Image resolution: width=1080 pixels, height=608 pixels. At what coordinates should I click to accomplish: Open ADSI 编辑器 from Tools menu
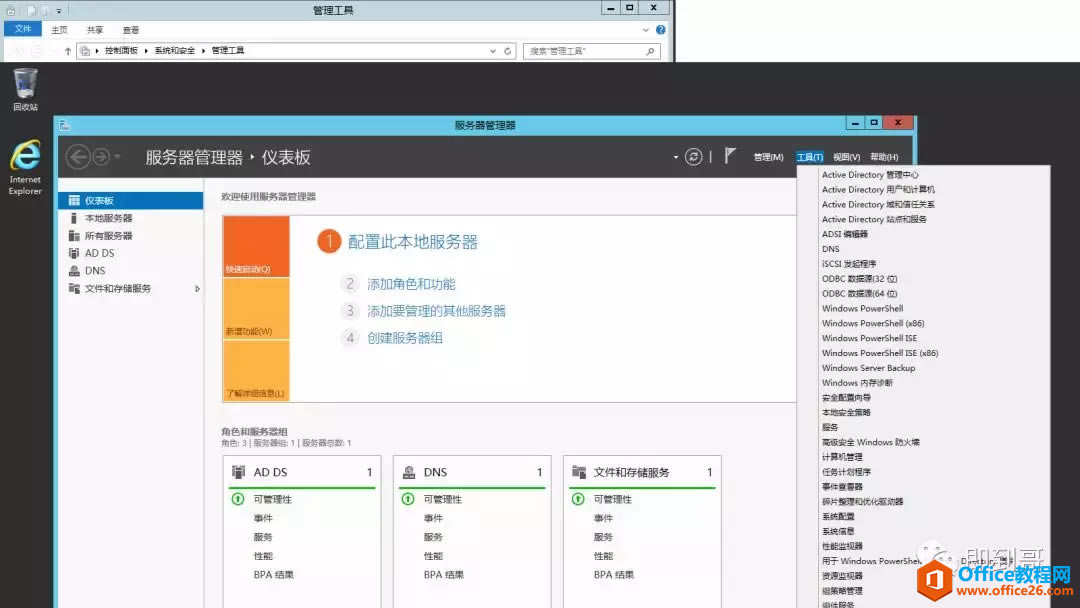pos(844,234)
